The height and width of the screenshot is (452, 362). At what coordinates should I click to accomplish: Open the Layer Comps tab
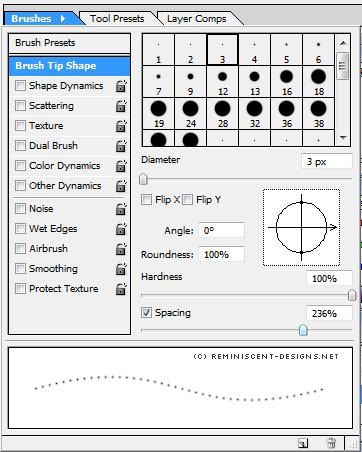197,19
